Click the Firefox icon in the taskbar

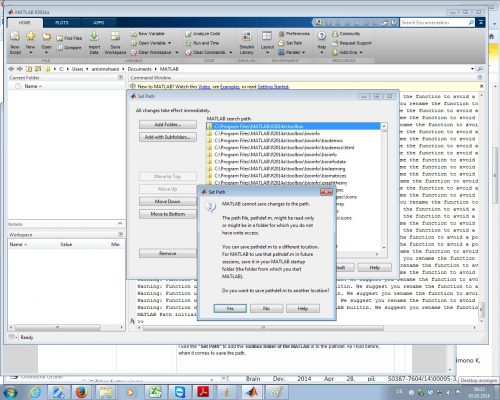pyautogui.click(x=81, y=392)
